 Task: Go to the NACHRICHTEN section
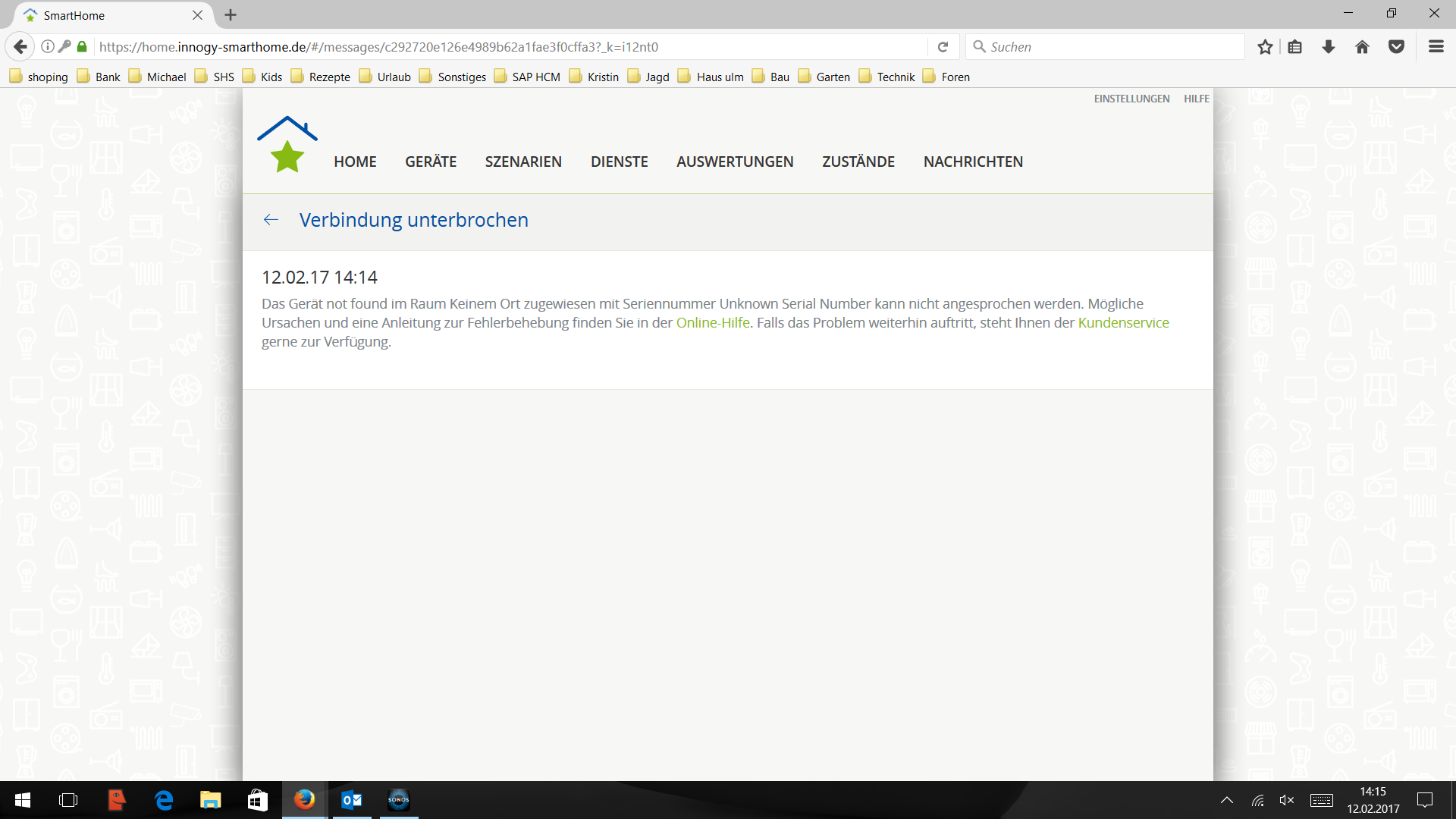(x=973, y=162)
